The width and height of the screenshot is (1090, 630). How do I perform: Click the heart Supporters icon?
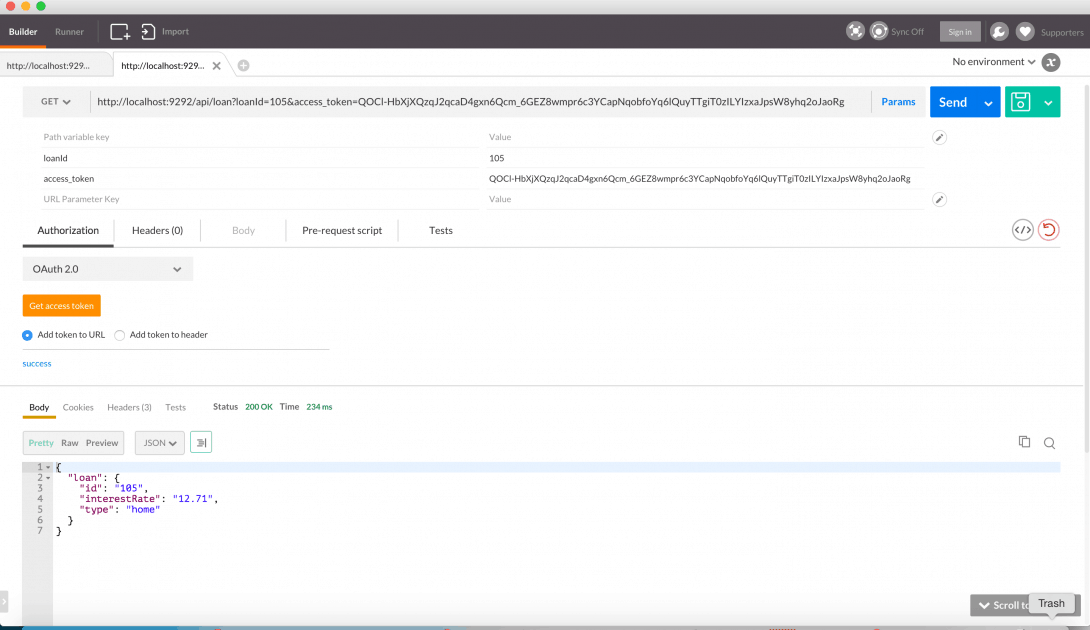pyautogui.click(x=1025, y=32)
